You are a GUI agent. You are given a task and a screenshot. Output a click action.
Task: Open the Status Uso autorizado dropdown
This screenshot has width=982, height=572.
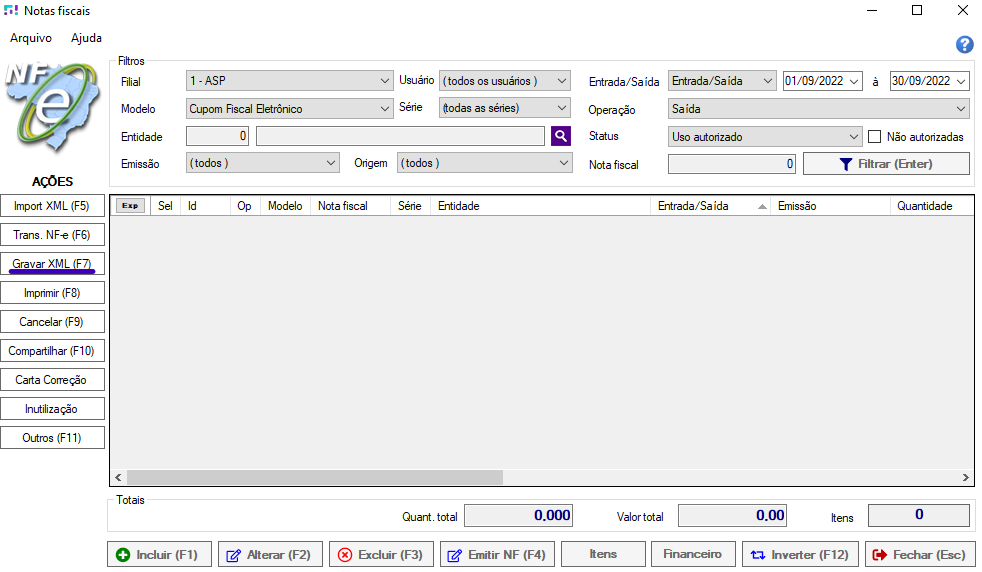point(765,136)
